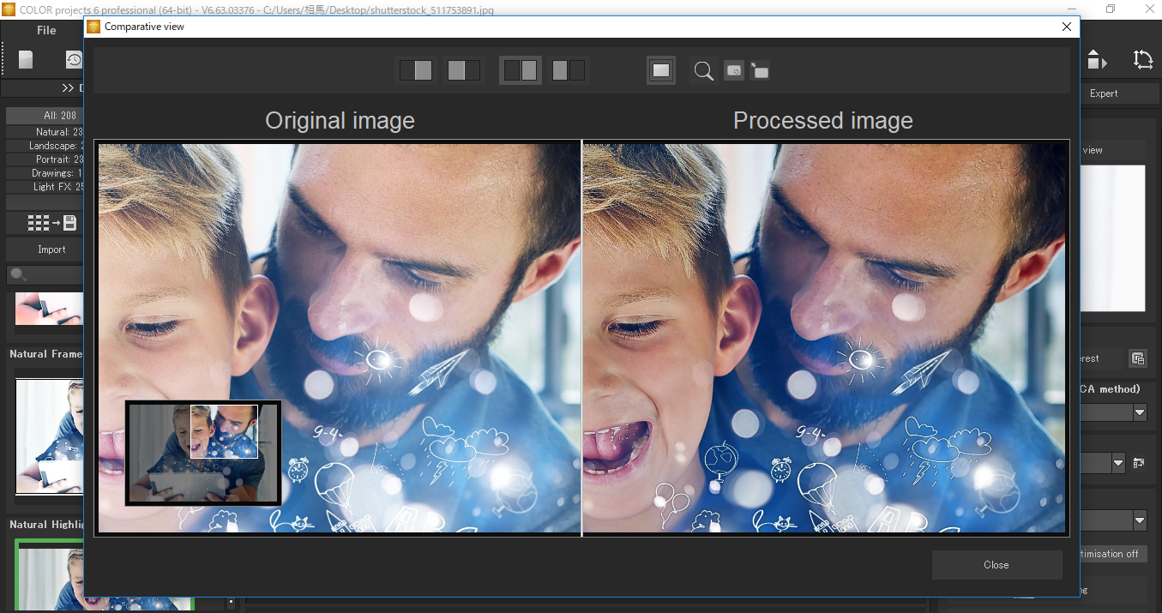Open the dropdown above optimisation off
1162x613 pixels.
click(1139, 521)
